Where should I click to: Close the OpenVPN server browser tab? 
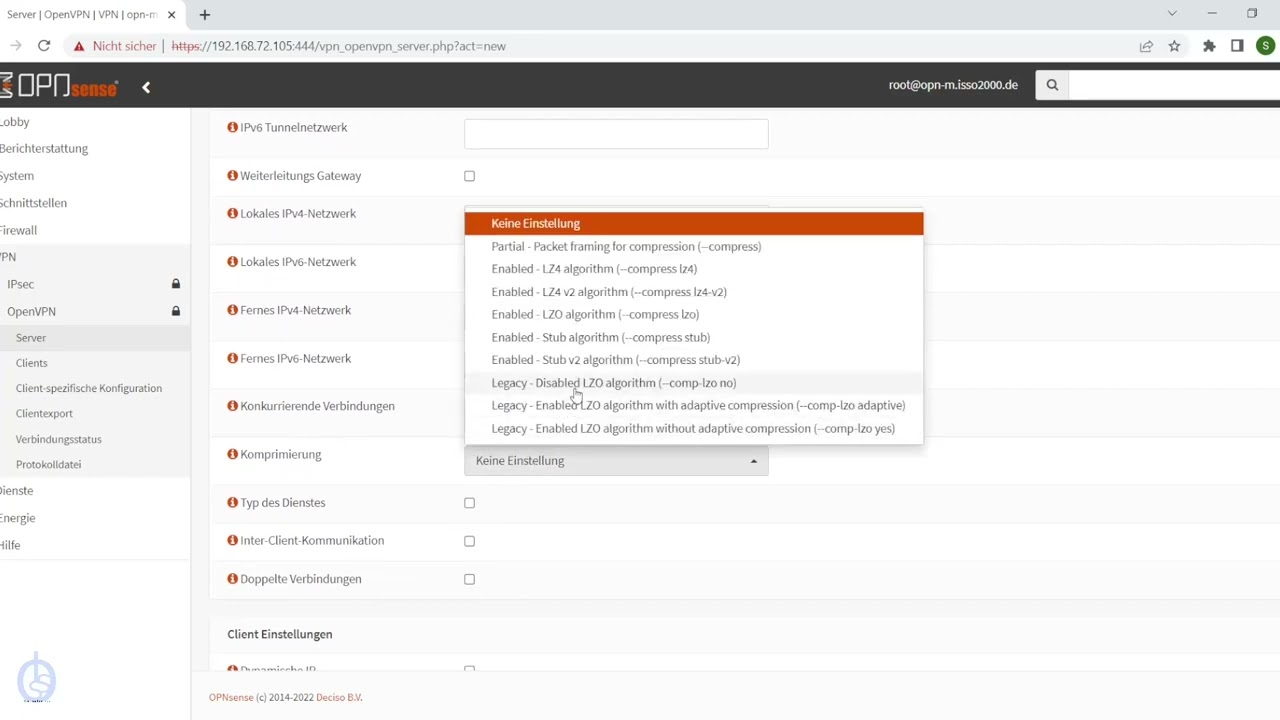(171, 15)
